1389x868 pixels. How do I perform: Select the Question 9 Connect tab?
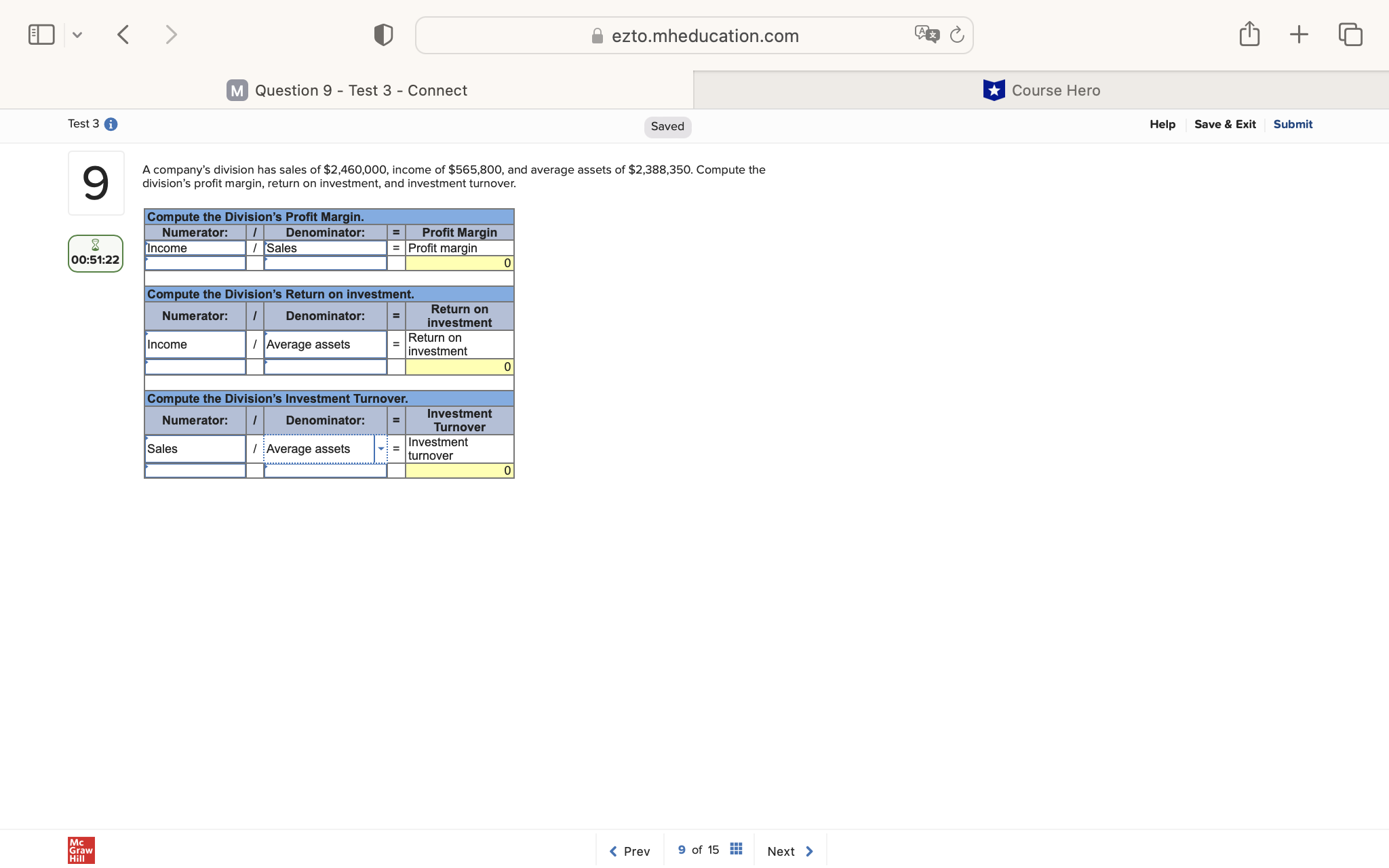360,90
